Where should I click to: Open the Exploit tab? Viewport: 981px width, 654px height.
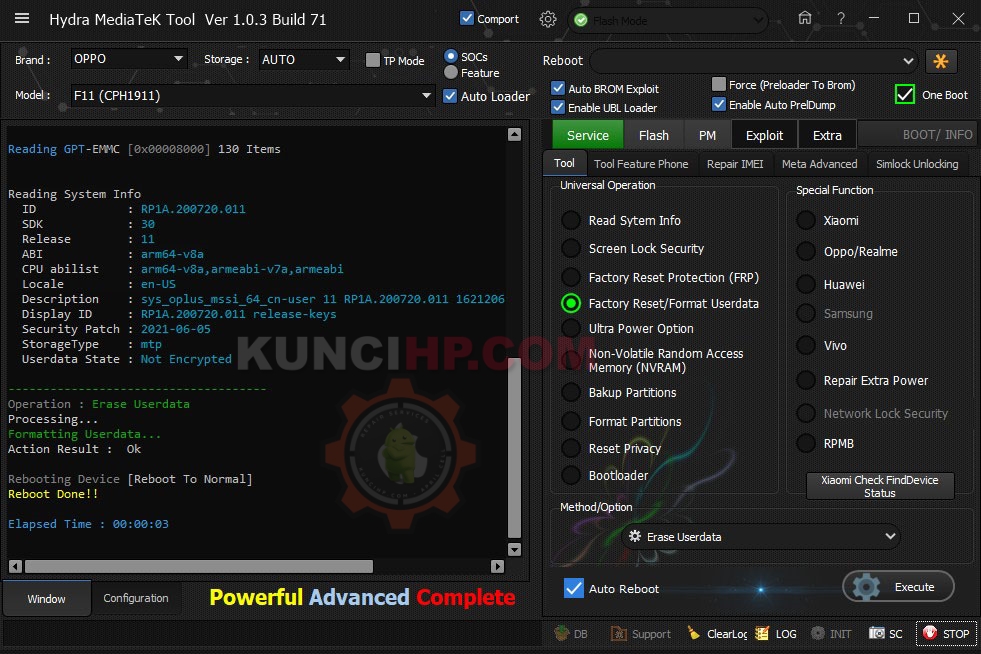click(x=764, y=135)
